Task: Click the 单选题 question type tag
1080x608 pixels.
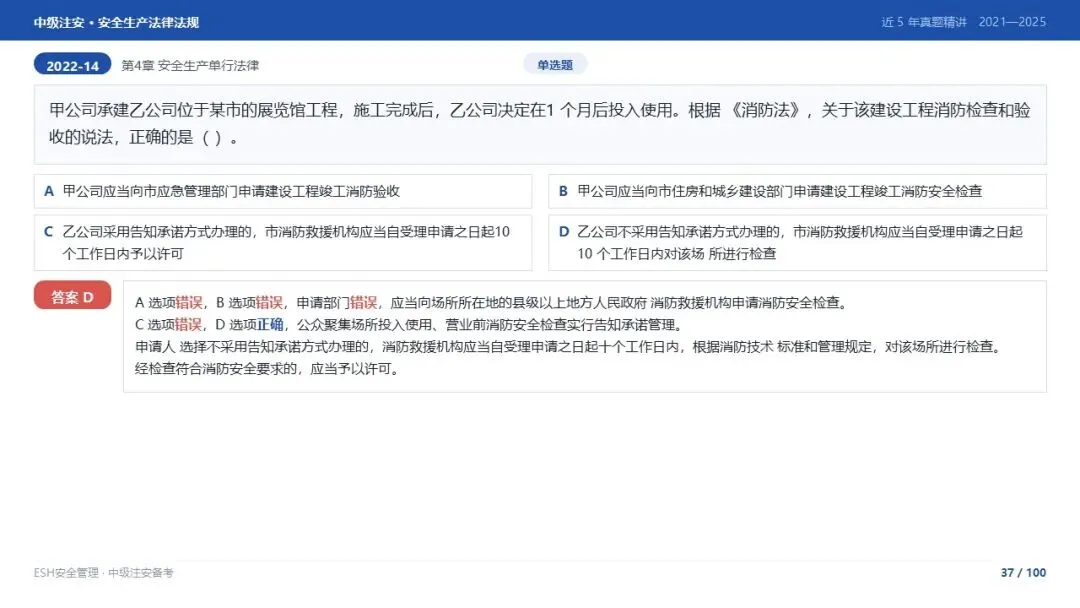Action: (555, 65)
